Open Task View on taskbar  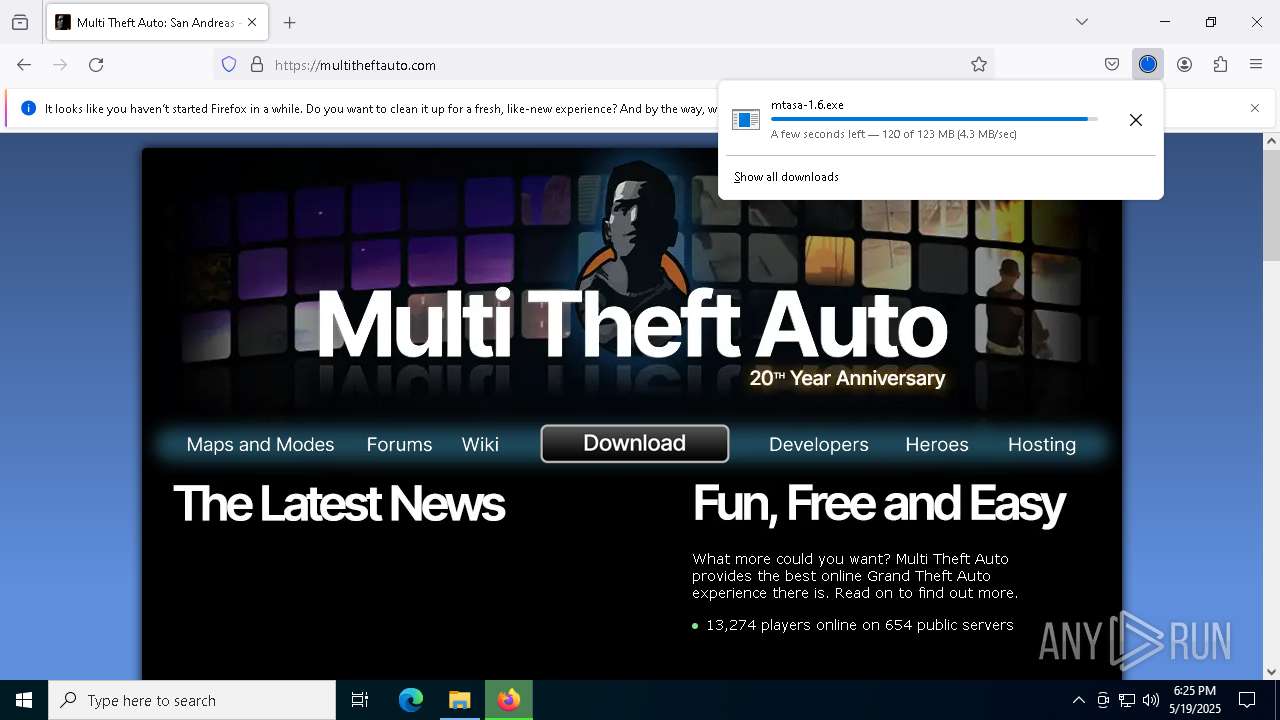(x=360, y=700)
